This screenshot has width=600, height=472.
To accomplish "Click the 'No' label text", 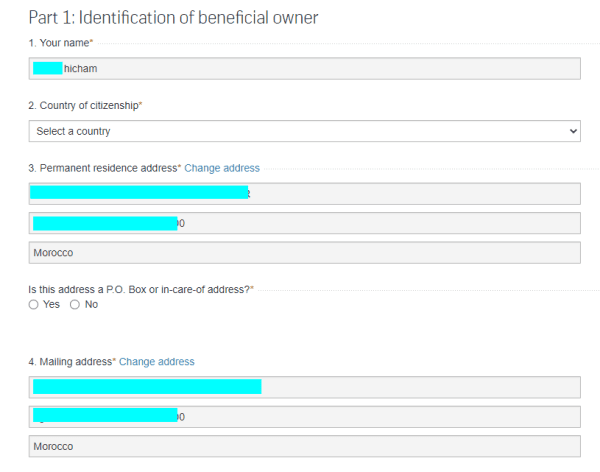I will click(91, 305).
